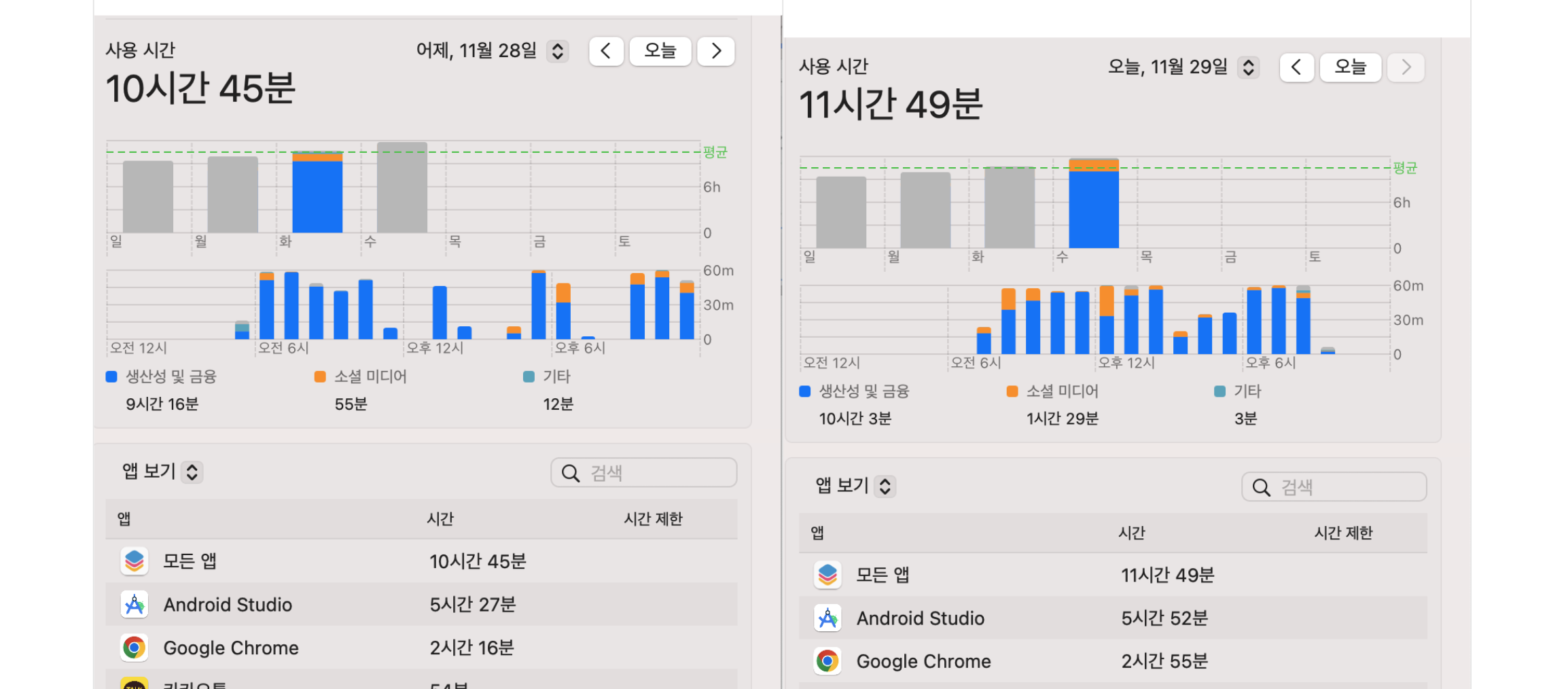
Task: Click the 검색 search field in left window
Action: [x=644, y=472]
